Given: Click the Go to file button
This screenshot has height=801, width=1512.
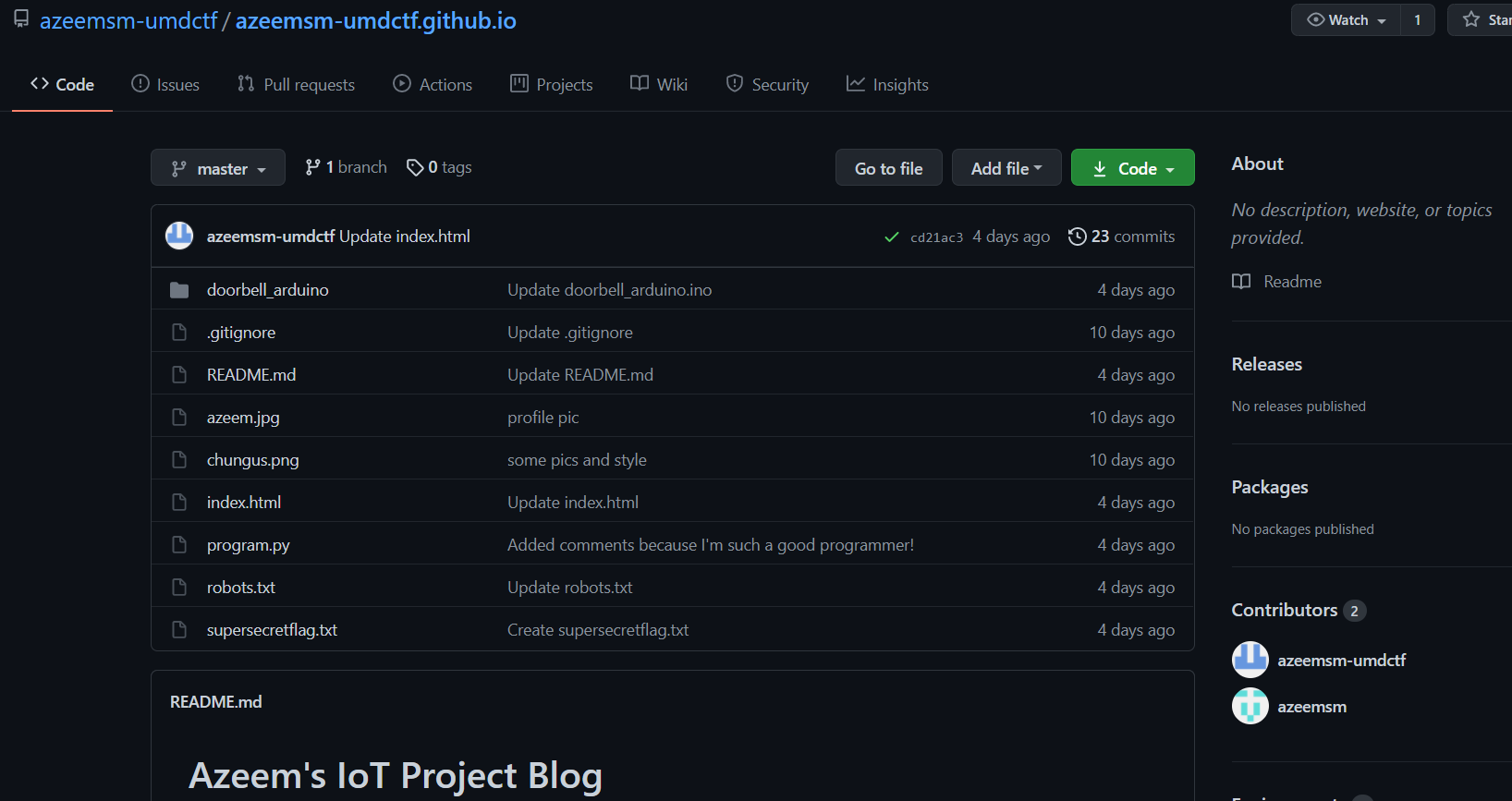Looking at the screenshot, I should point(889,168).
